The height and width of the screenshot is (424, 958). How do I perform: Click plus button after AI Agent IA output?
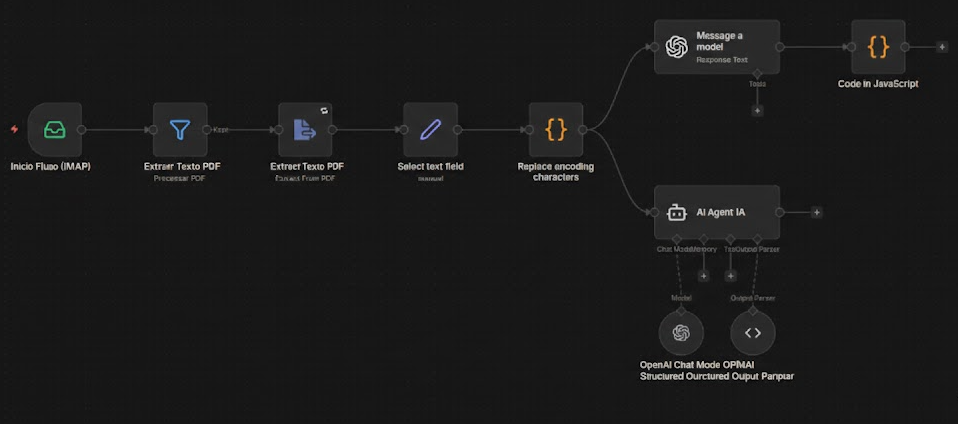pos(817,212)
